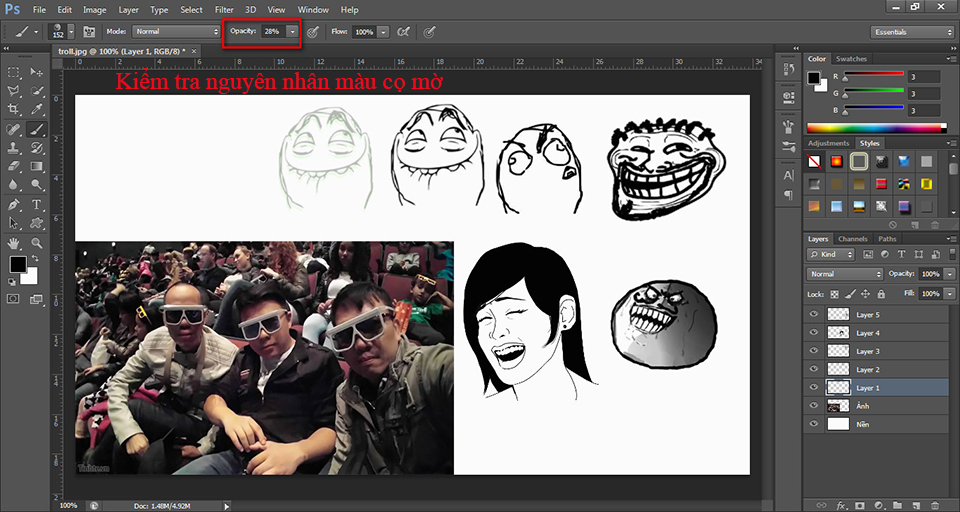960x512 pixels.
Task: Select the Eraser tool
Action: tap(13, 166)
